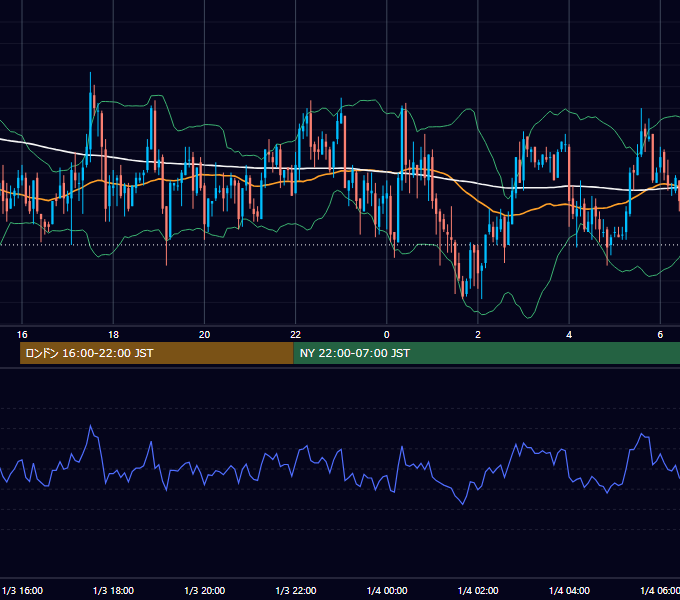Click the 22 hour label on the price chart axis
This screenshot has height=600, width=680.
click(295, 335)
